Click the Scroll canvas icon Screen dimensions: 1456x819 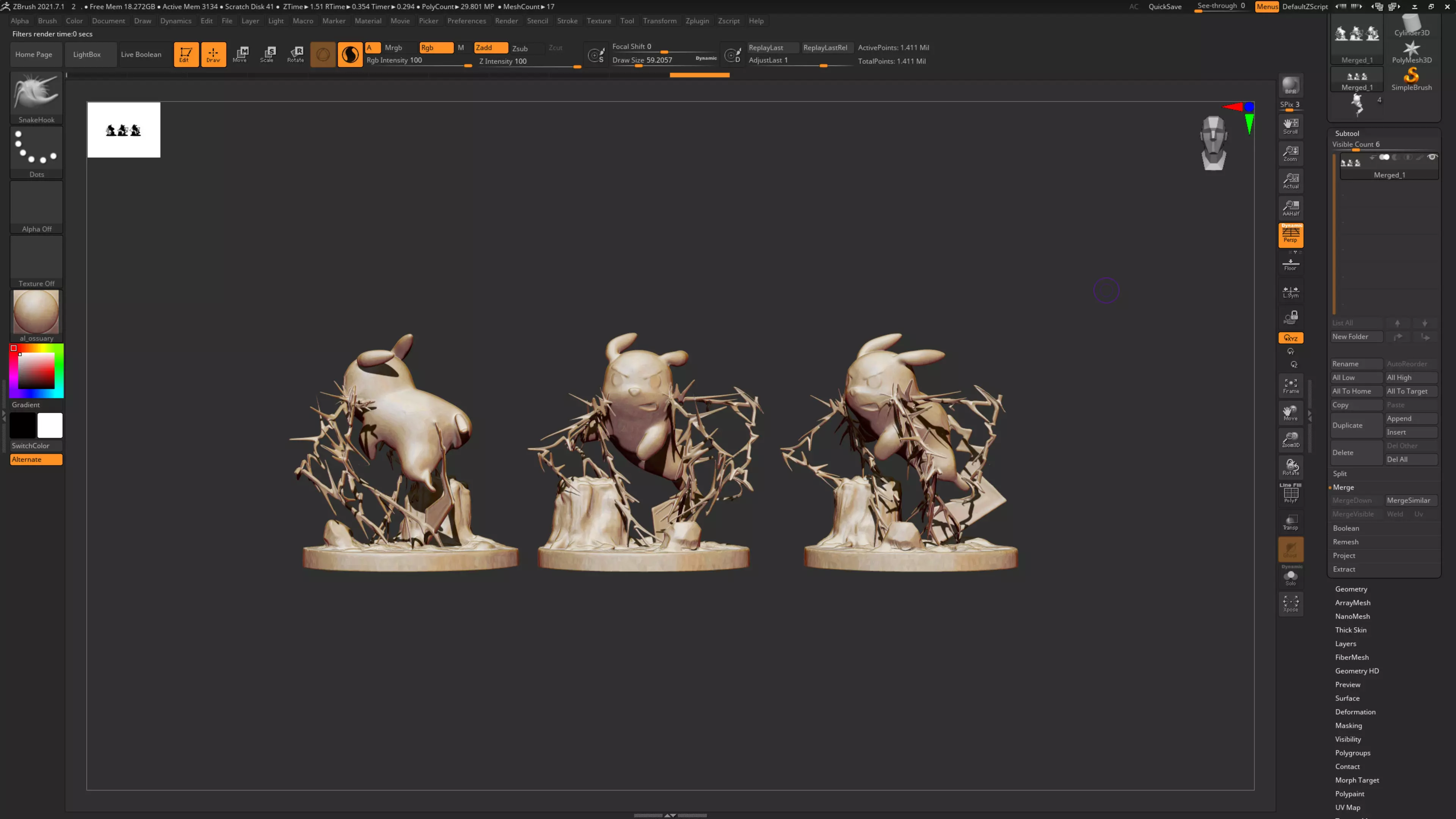pos(1291,126)
